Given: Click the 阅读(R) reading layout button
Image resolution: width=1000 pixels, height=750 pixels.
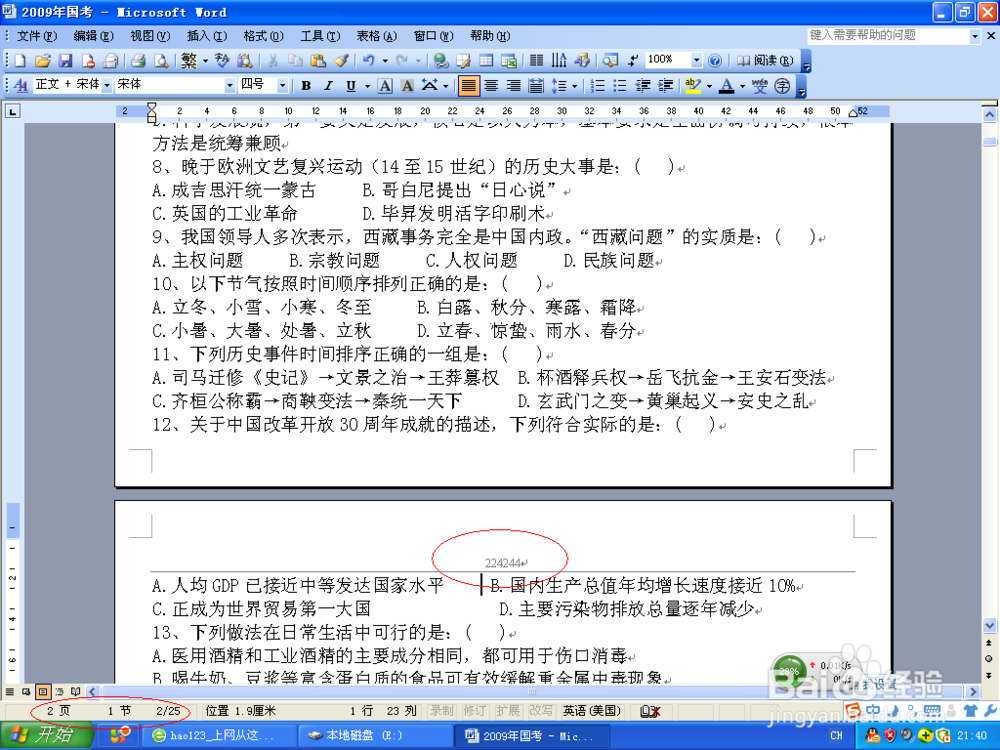Looking at the screenshot, I should (x=765, y=61).
